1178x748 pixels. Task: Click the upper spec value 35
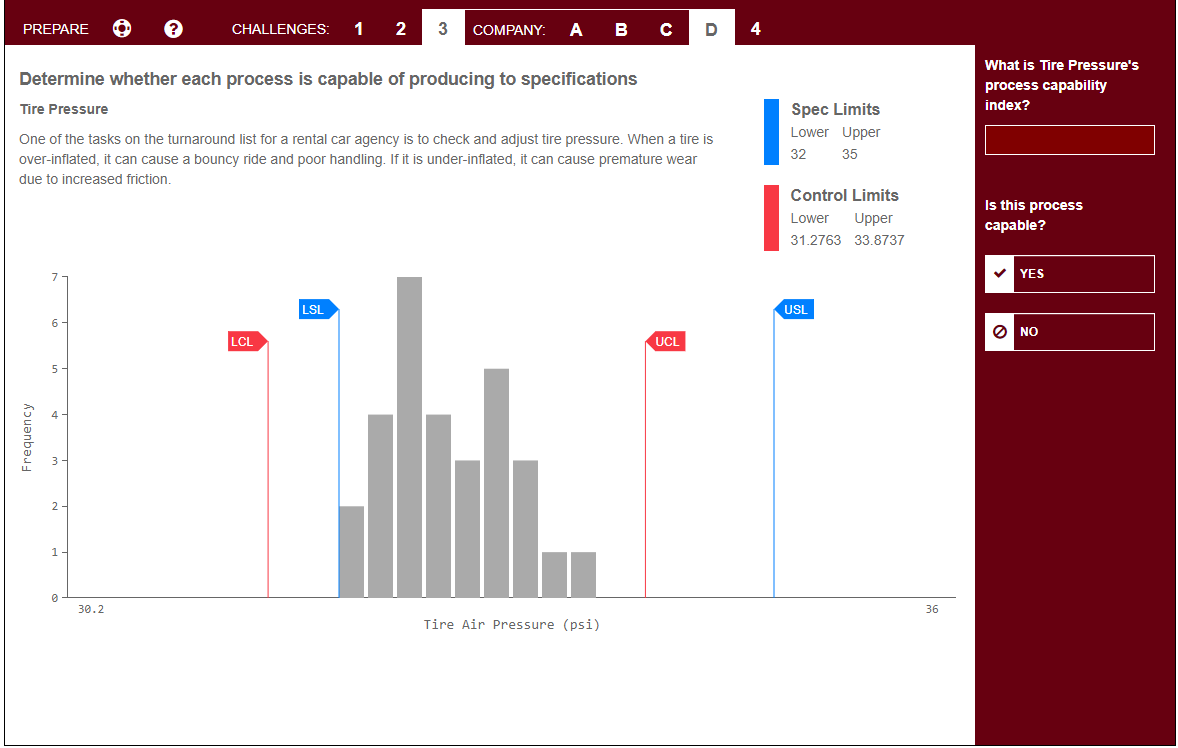tap(850, 154)
